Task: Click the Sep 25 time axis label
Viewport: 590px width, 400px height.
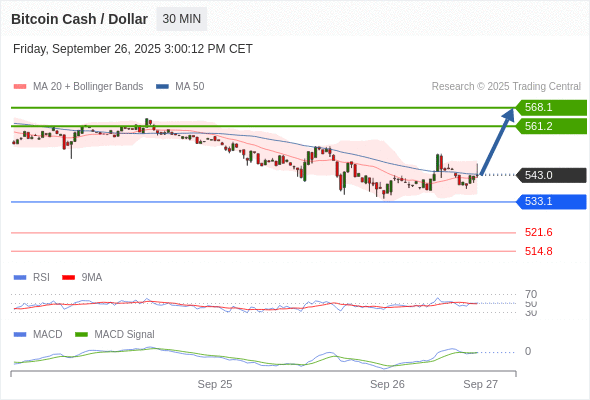Action: coord(215,384)
